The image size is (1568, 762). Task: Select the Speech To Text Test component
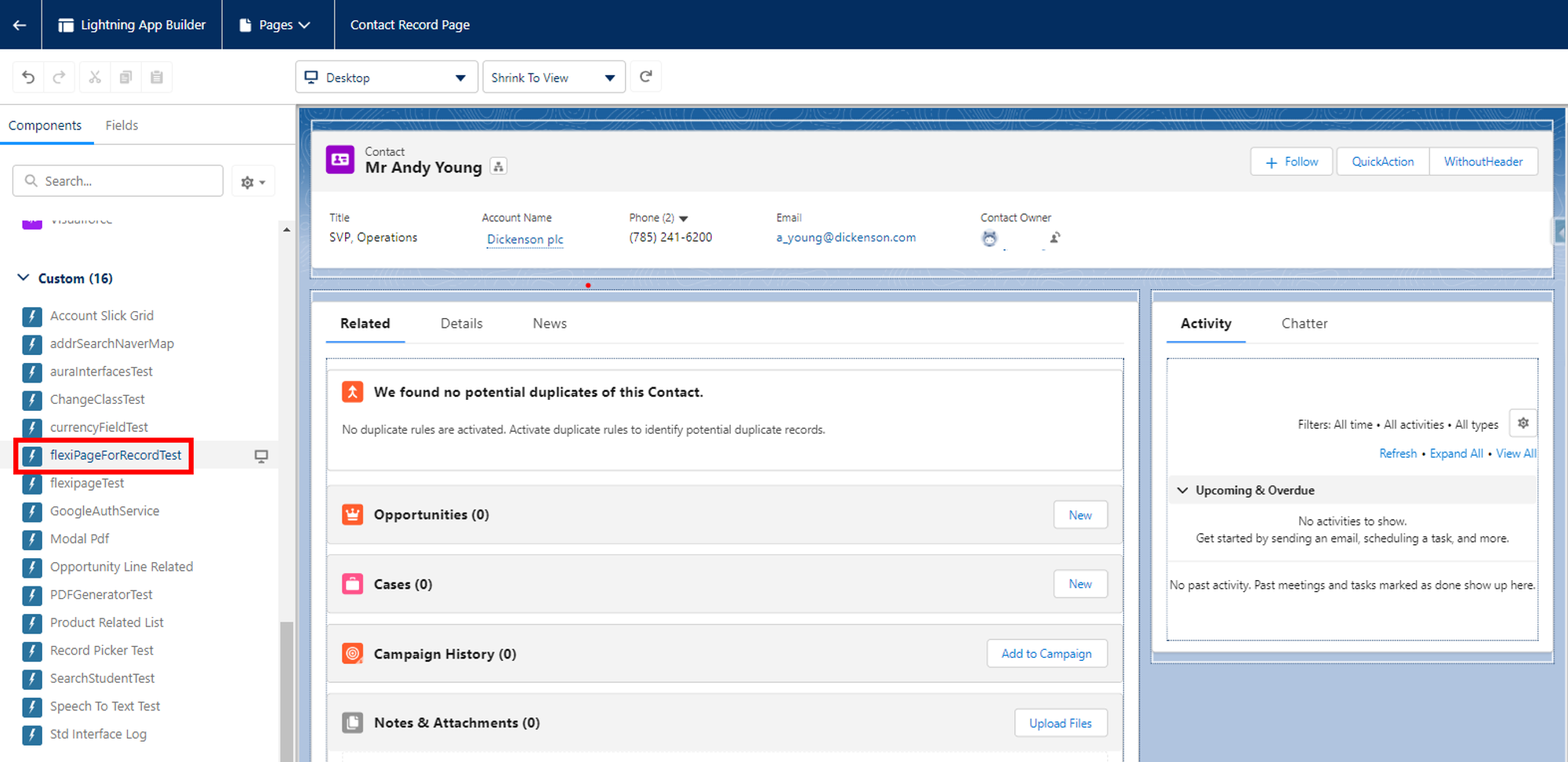coord(105,706)
